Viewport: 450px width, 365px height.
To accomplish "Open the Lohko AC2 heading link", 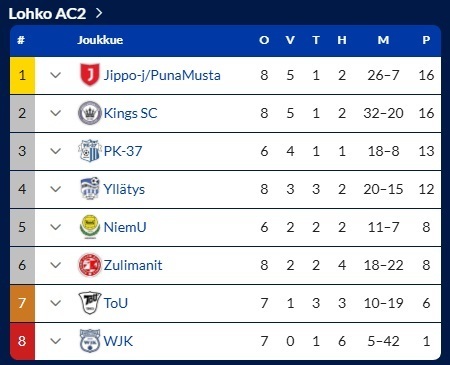I will (55, 14).
